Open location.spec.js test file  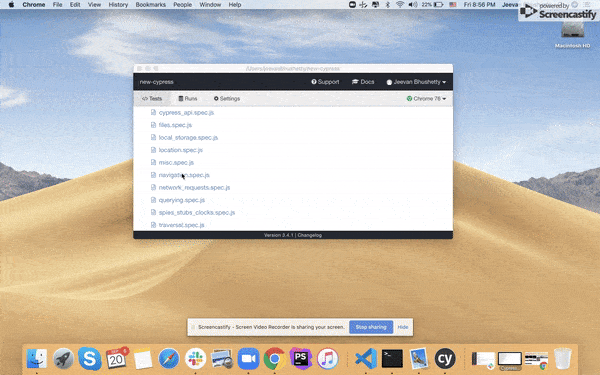coord(181,150)
